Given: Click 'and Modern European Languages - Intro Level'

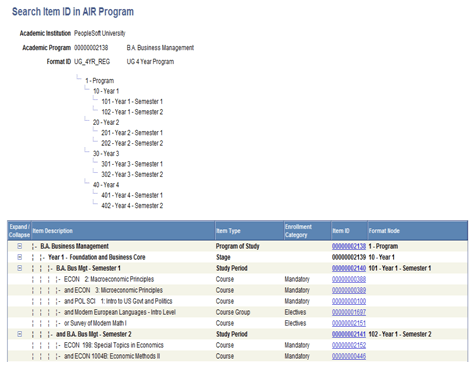Looking at the screenshot, I should click(120, 312).
